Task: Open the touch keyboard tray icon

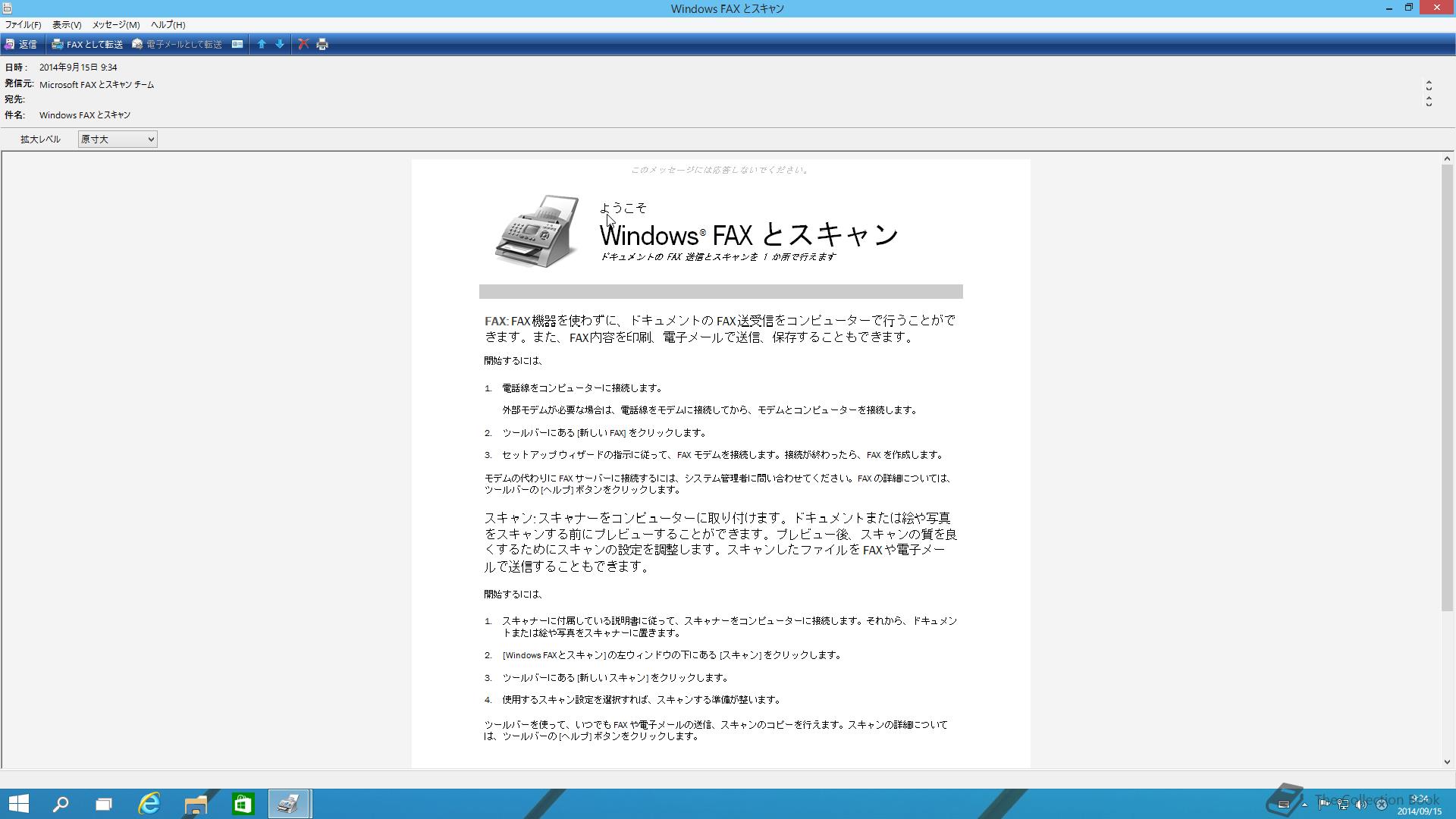Action: click(1284, 805)
